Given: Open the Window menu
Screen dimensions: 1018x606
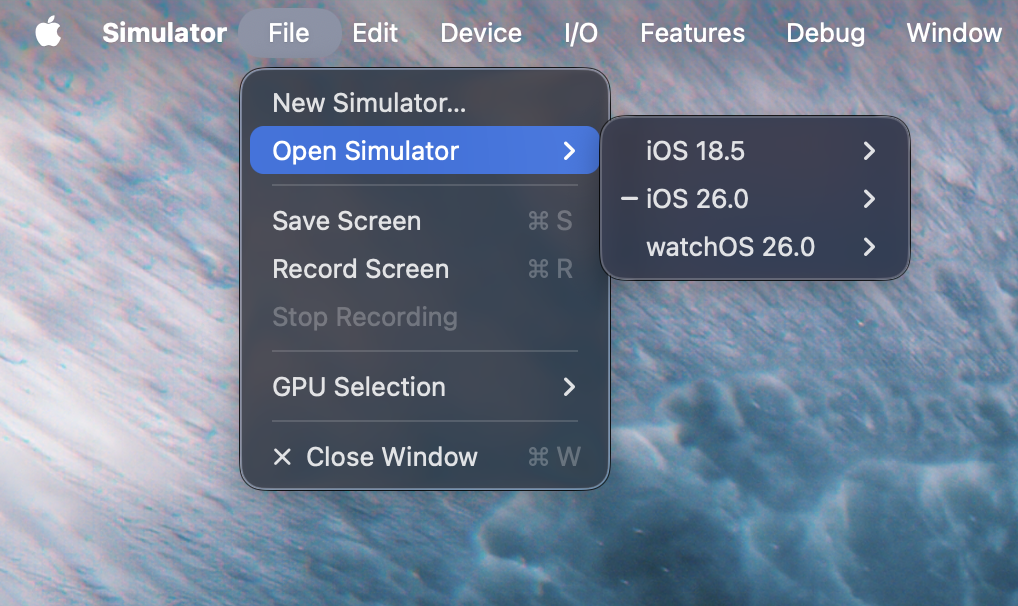Looking at the screenshot, I should 953,33.
